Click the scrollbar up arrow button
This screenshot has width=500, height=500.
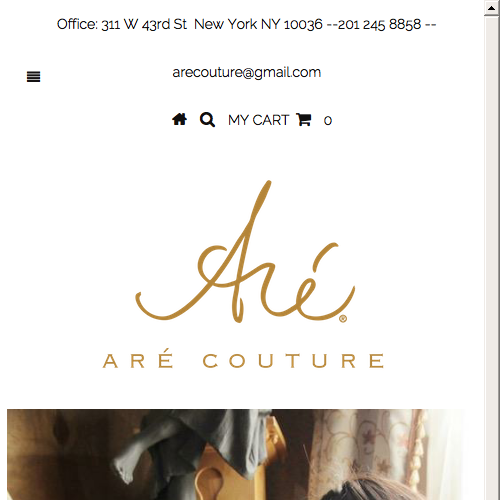pos(492,8)
